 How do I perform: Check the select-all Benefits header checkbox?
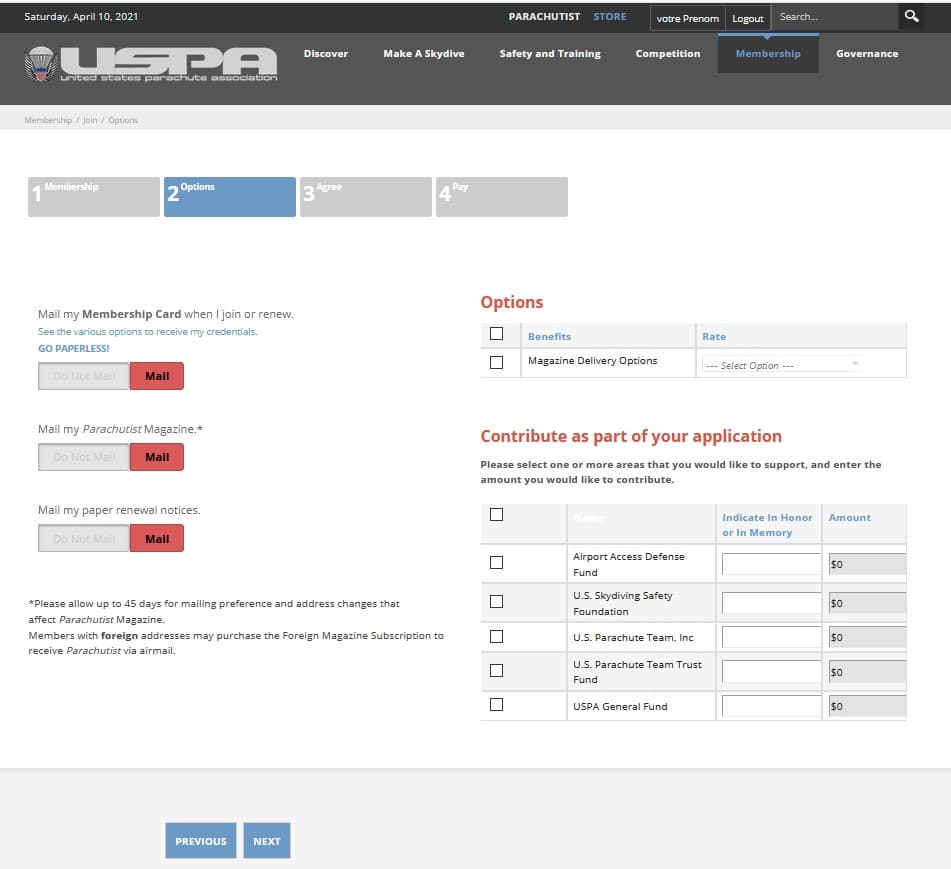click(x=496, y=334)
